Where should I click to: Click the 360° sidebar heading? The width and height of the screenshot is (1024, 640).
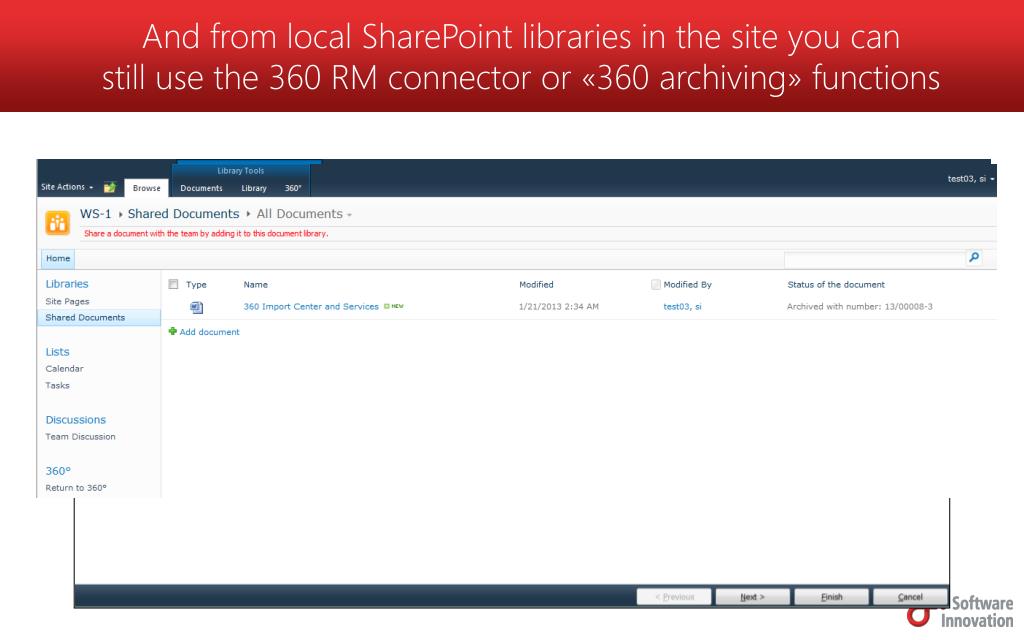[58, 471]
